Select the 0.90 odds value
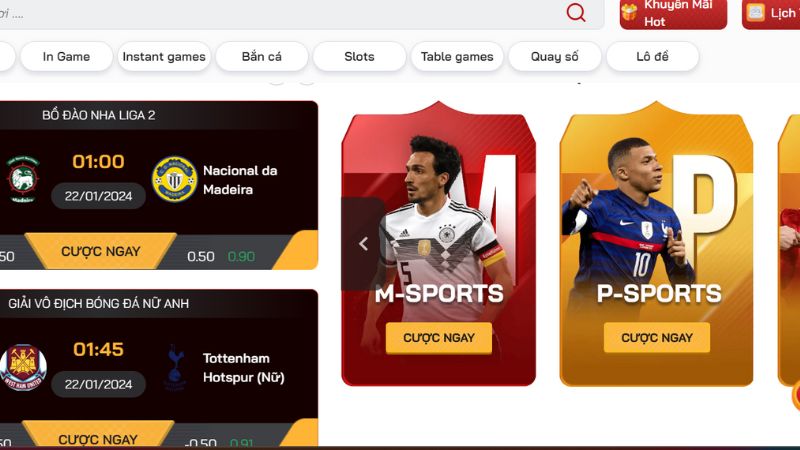 241,257
